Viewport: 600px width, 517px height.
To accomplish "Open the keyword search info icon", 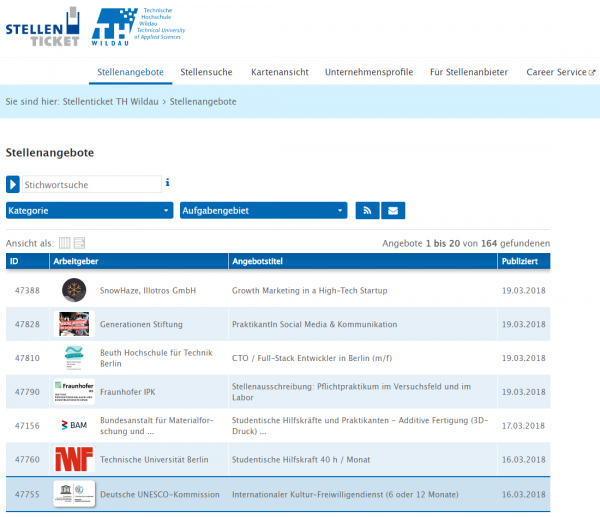I will click(x=167, y=183).
